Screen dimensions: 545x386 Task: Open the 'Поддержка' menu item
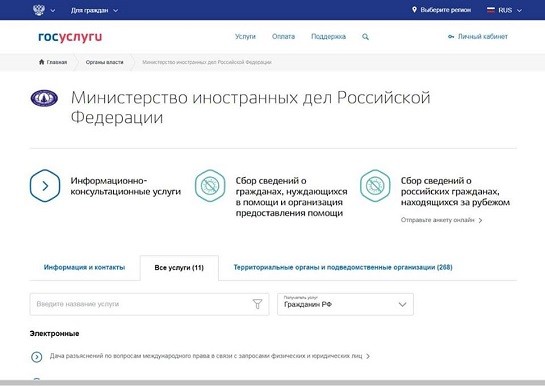tap(328, 36)
